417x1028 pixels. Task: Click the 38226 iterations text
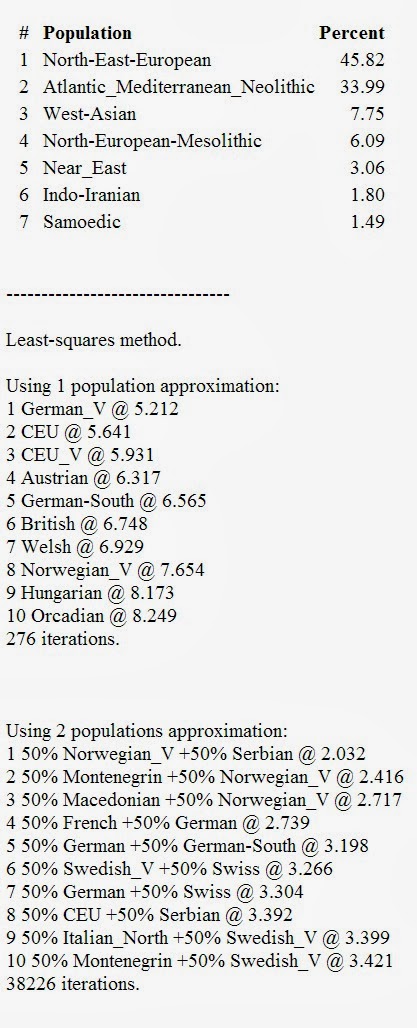tap(73, 984)
